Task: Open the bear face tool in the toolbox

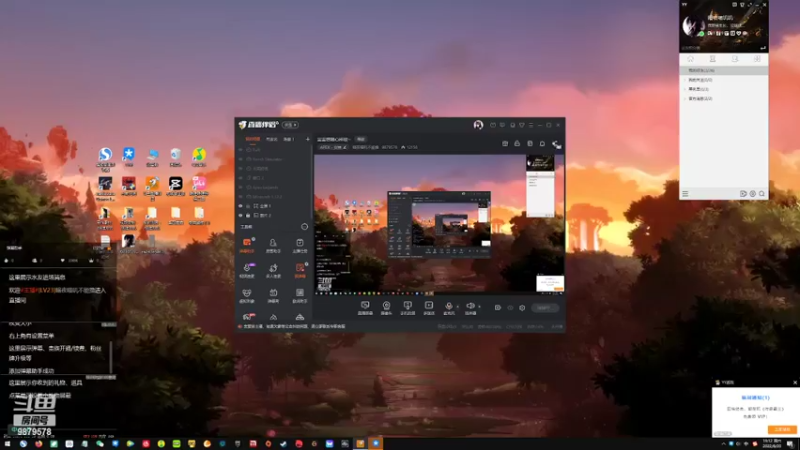Action: coord(247,293)
